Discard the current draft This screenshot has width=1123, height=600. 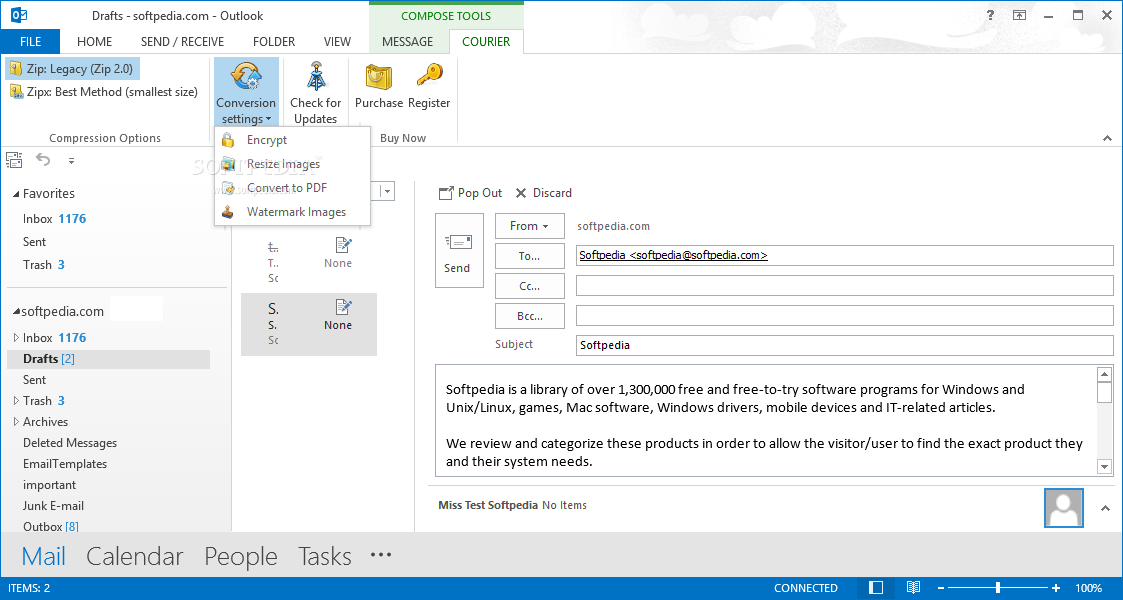pyautogui.click(x=544, y=193)
